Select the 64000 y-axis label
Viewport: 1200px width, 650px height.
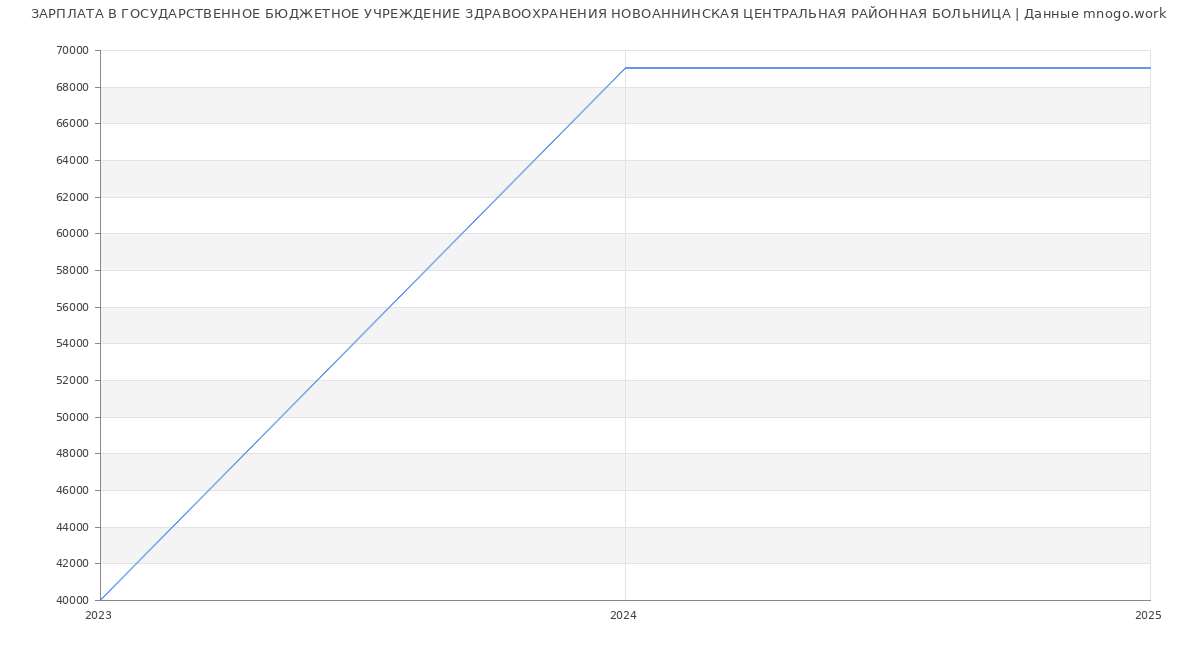tap(72, 161)
